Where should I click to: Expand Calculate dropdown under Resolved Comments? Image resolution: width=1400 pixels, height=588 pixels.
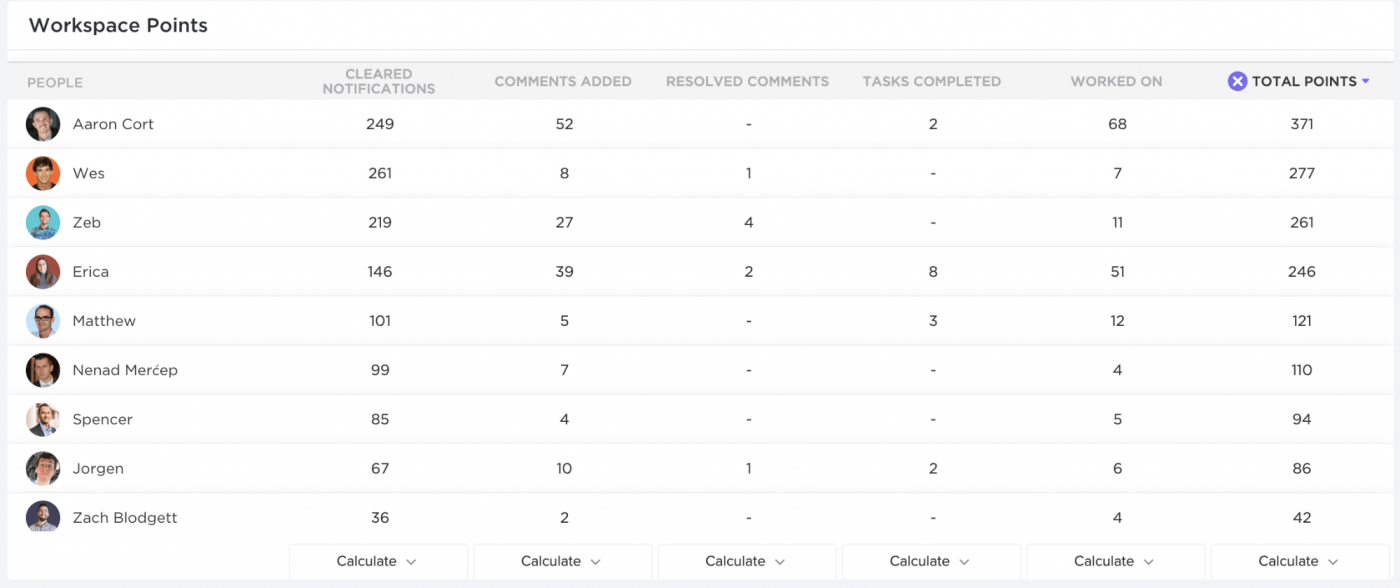point(746,561)
